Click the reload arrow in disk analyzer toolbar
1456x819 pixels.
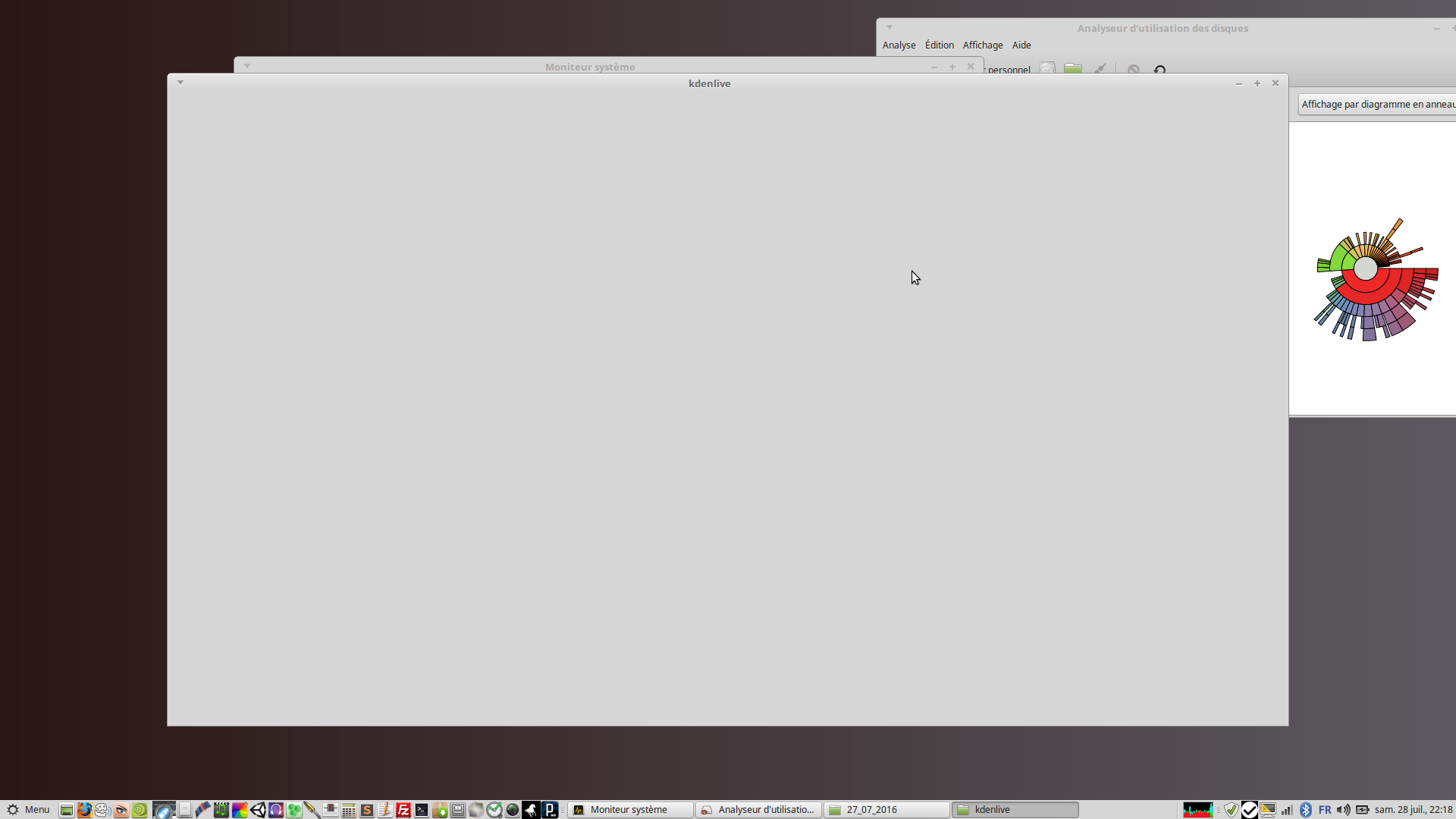coord(1159,70)
